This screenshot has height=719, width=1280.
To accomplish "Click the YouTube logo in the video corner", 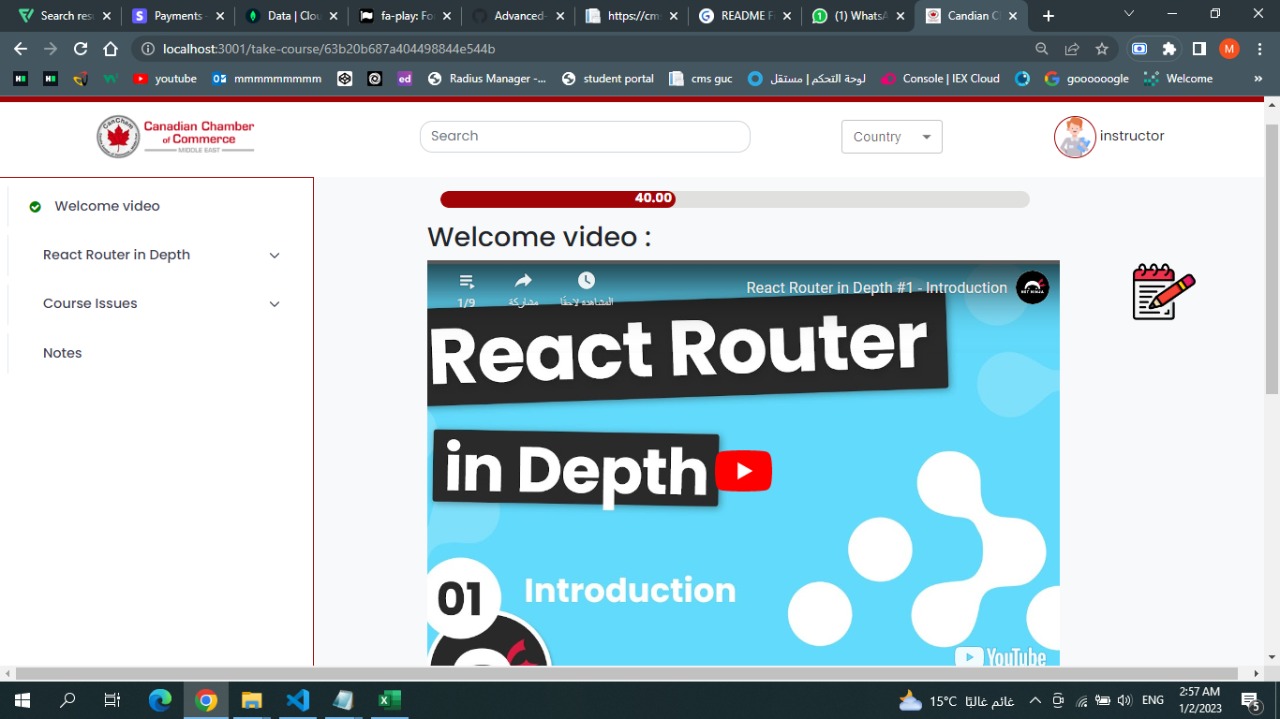I will [1000, 657].
